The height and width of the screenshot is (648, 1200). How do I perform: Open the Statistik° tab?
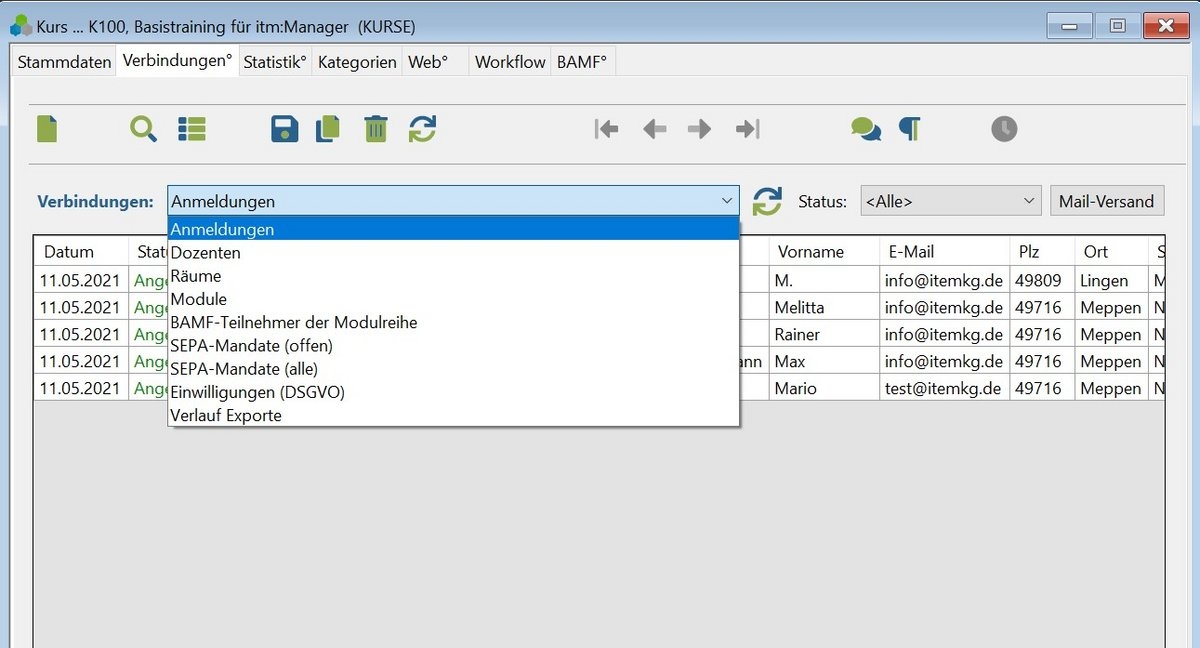[x=275, y=62]
